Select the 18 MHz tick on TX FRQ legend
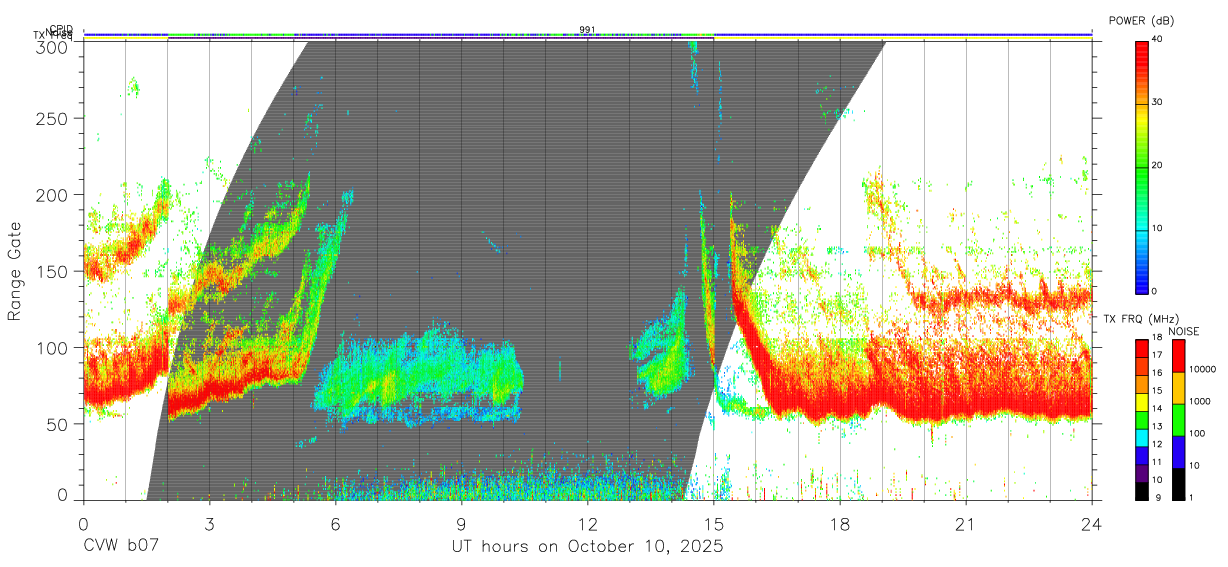 coord(1159,338)
